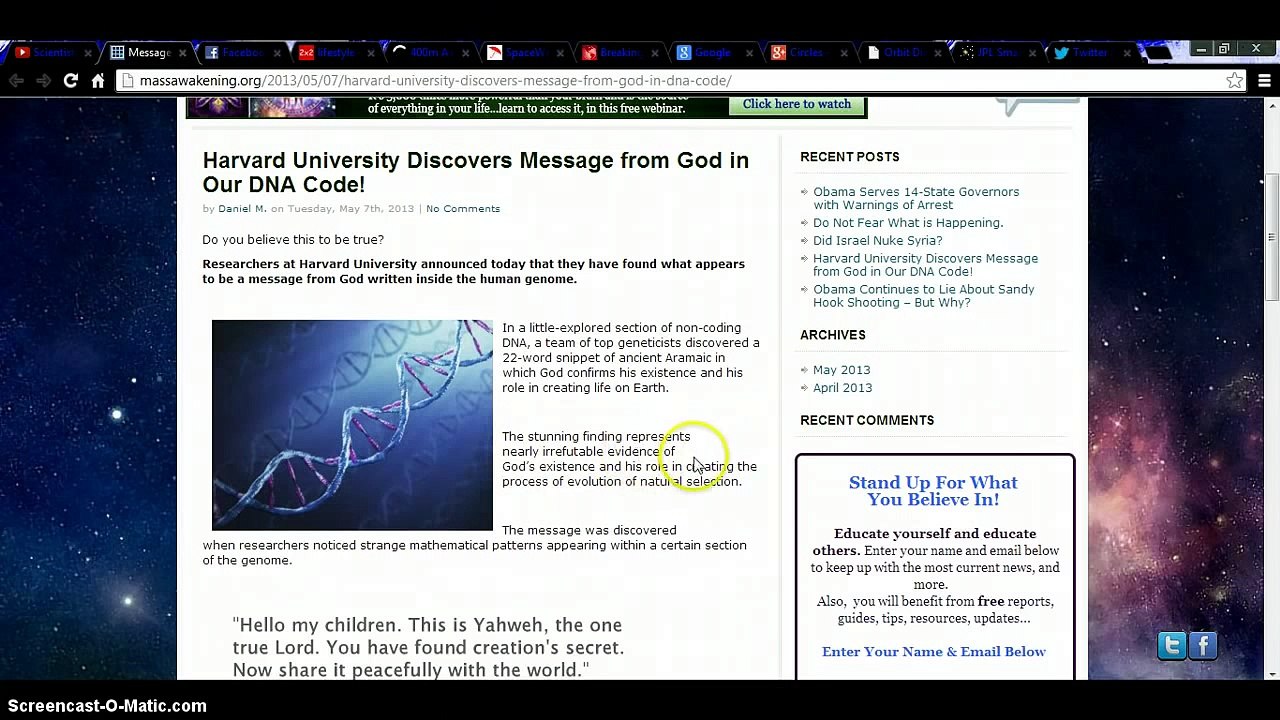This screenshot has height=720, width=1280.
Task: Open the article headline about Harvard DNA message
Action: 476,172
